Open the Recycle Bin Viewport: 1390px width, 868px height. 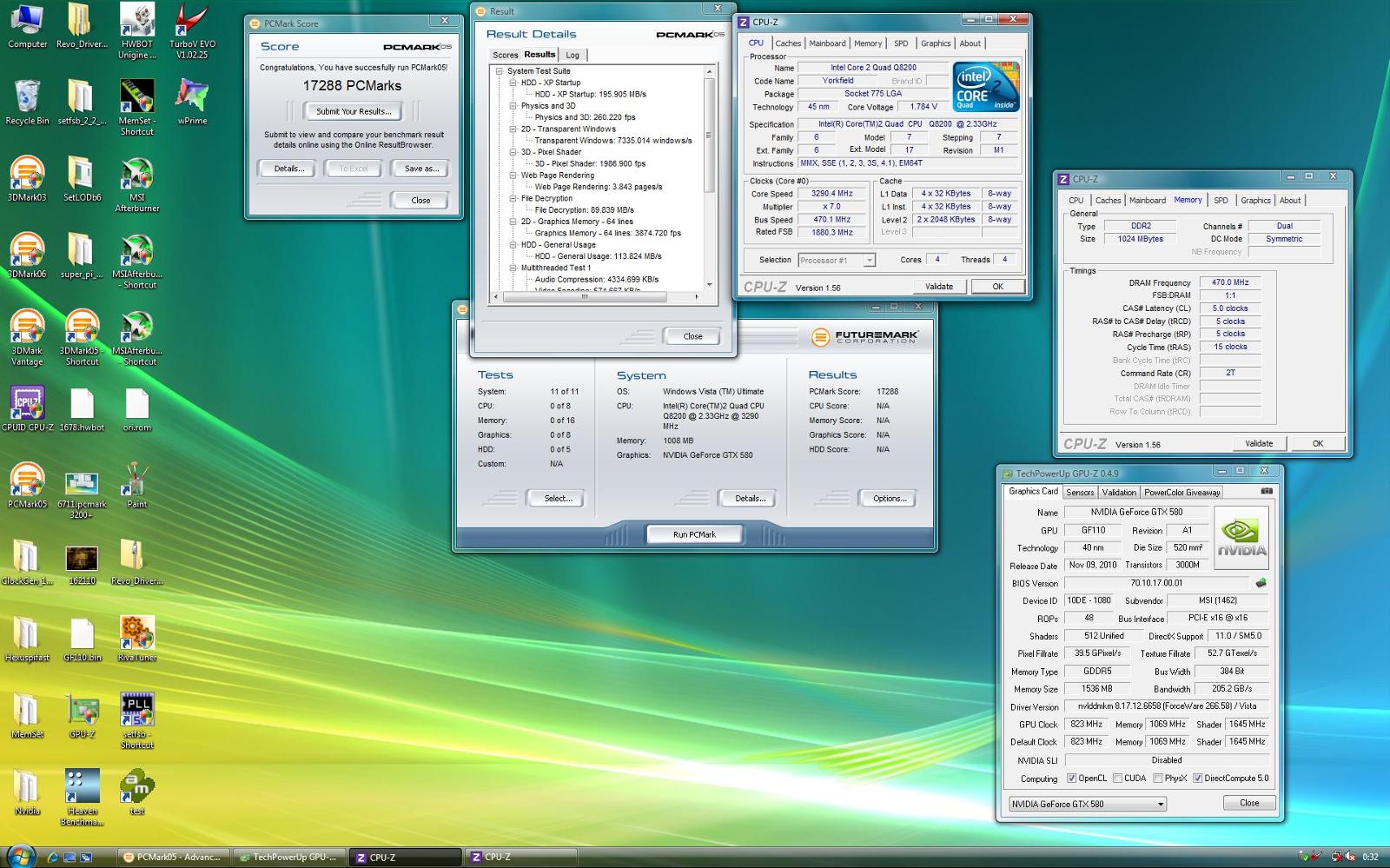tap(27, 103)
